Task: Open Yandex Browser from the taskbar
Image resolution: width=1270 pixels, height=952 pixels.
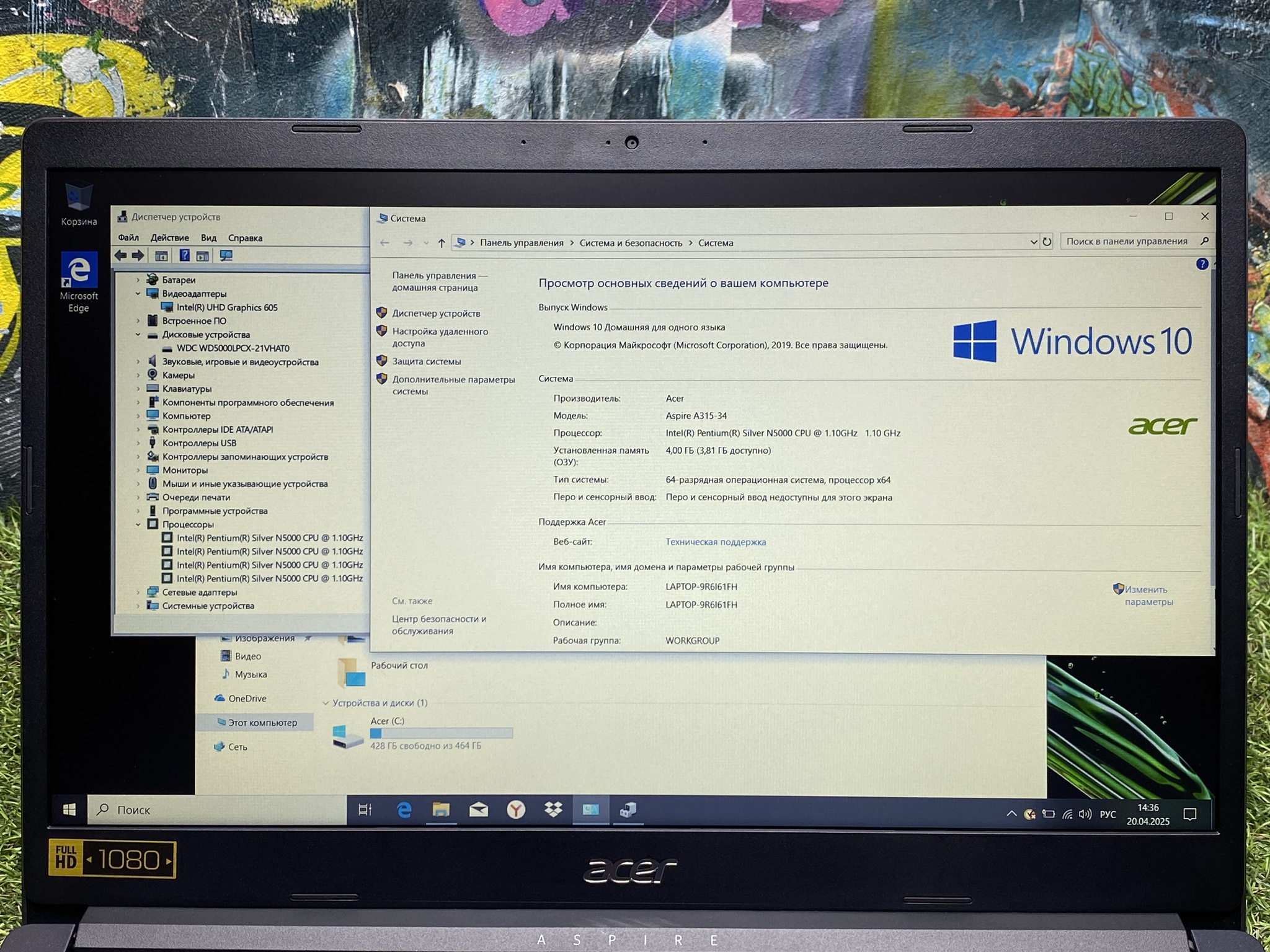Action: point(516,809)
